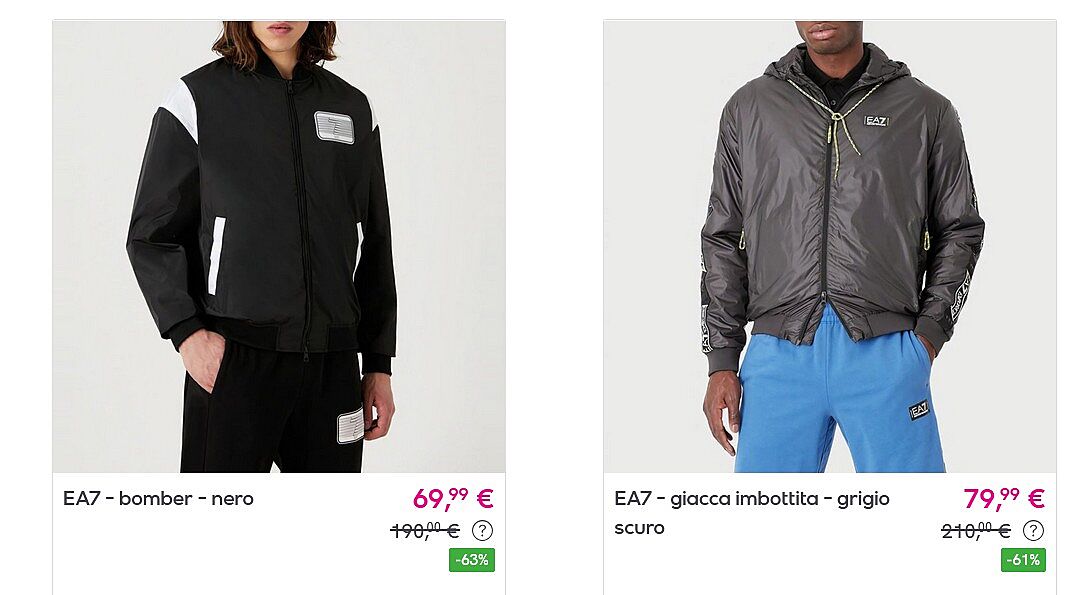
Task: Click the question mark icon beside 190,00 €
Action: pos(482,530)
